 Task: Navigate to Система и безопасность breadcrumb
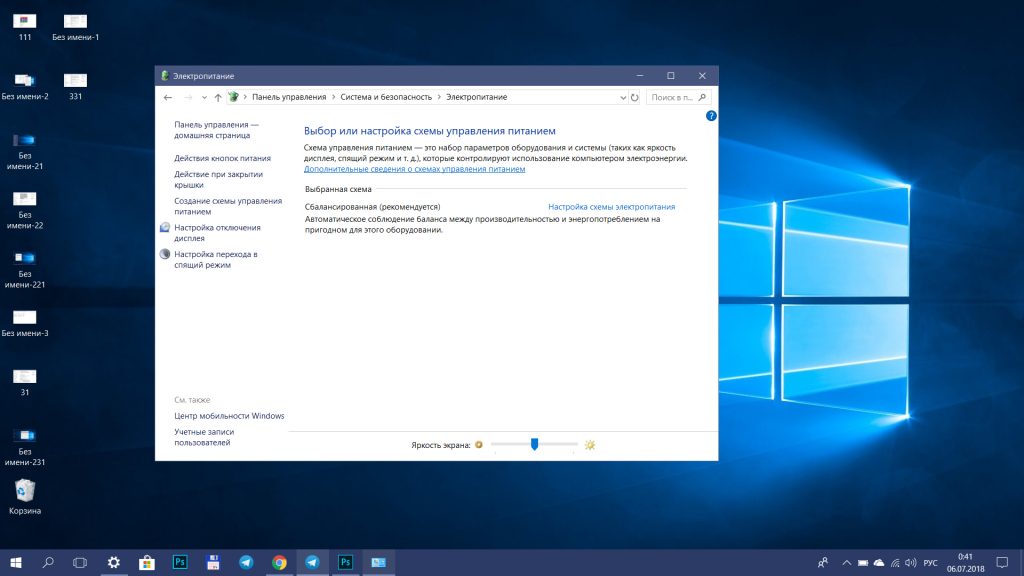point(387,97)
